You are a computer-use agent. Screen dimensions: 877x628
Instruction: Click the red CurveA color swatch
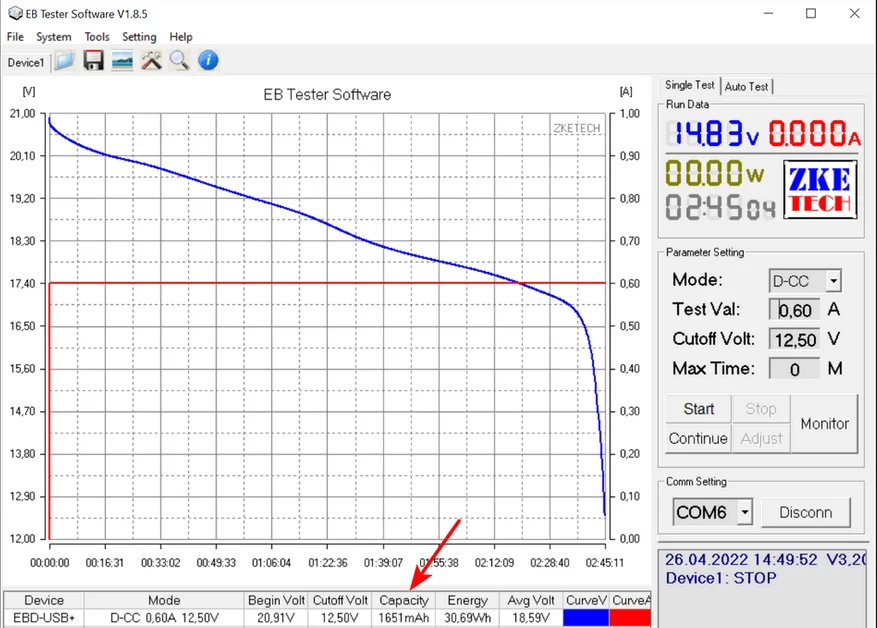click(630, 618)
